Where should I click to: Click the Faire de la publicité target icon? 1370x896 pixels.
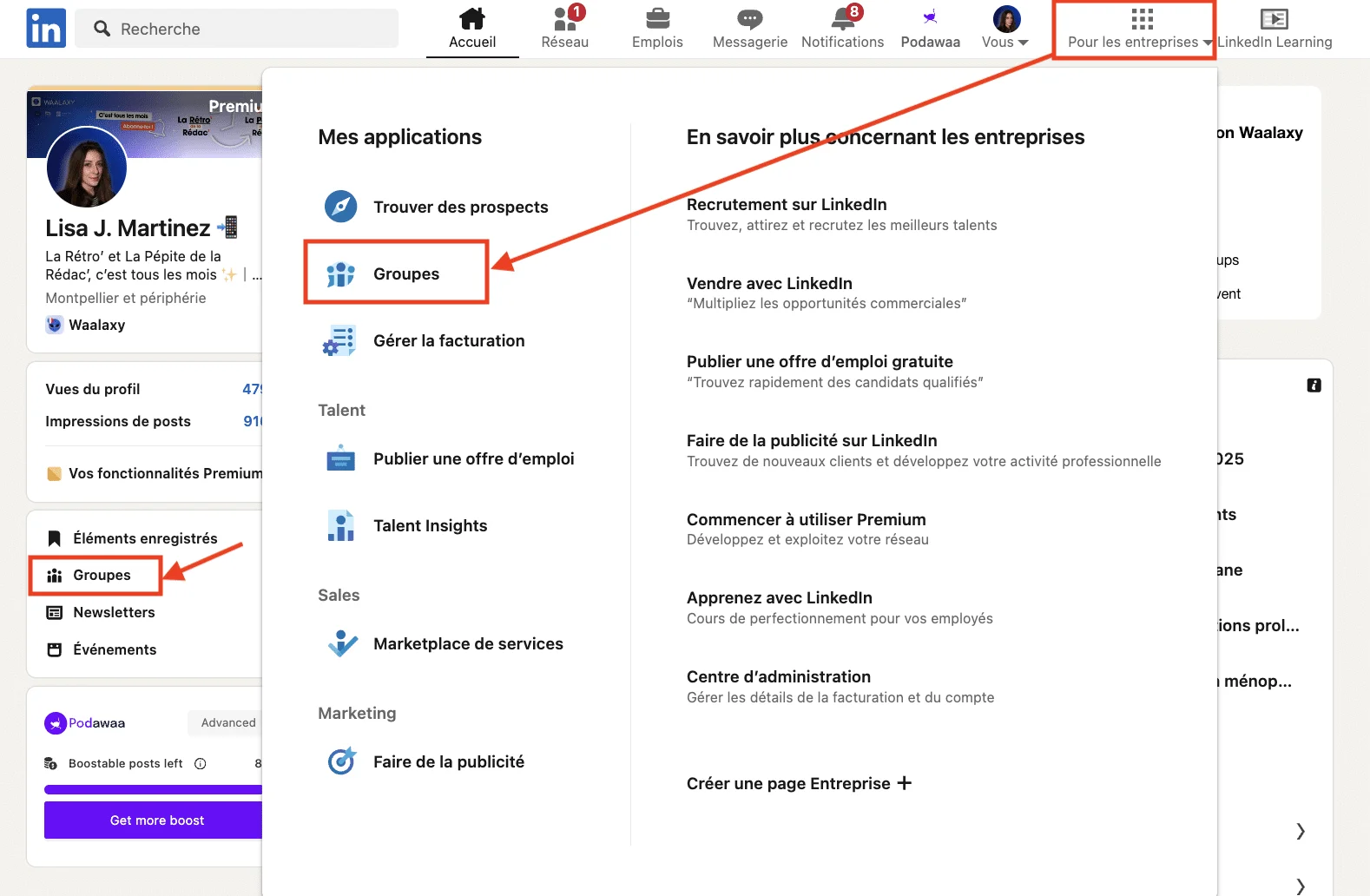click(x=342, y=761)
